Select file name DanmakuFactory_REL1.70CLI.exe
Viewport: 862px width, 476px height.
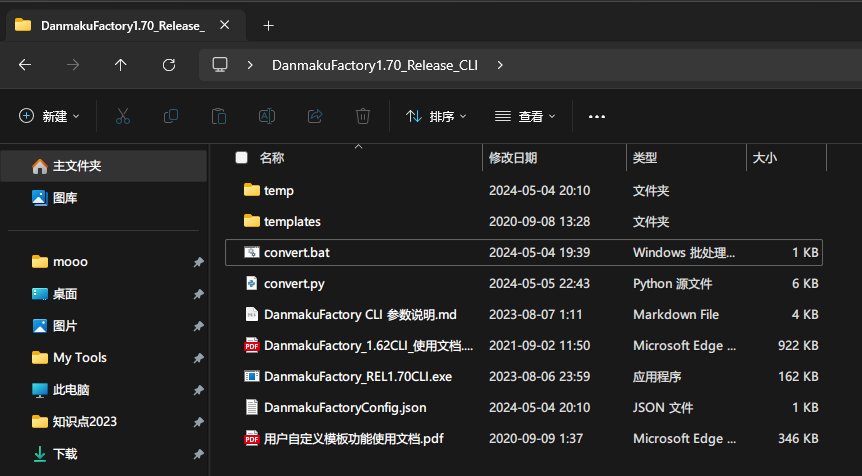pyautogui.click(x=358, y=377)
